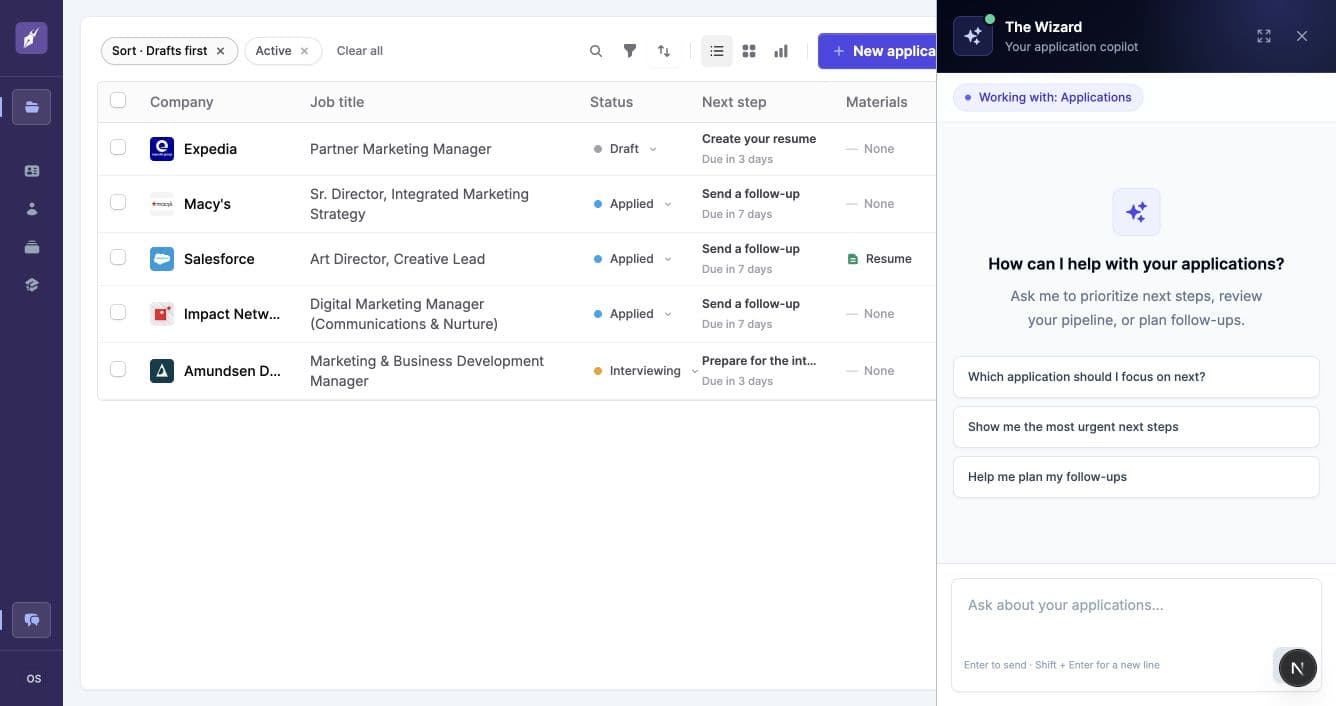Viewport: 1336px width, 706px height.
Task: Check the Macy's row checkbox
Action: pyautogui.click(x=118, y=202)
